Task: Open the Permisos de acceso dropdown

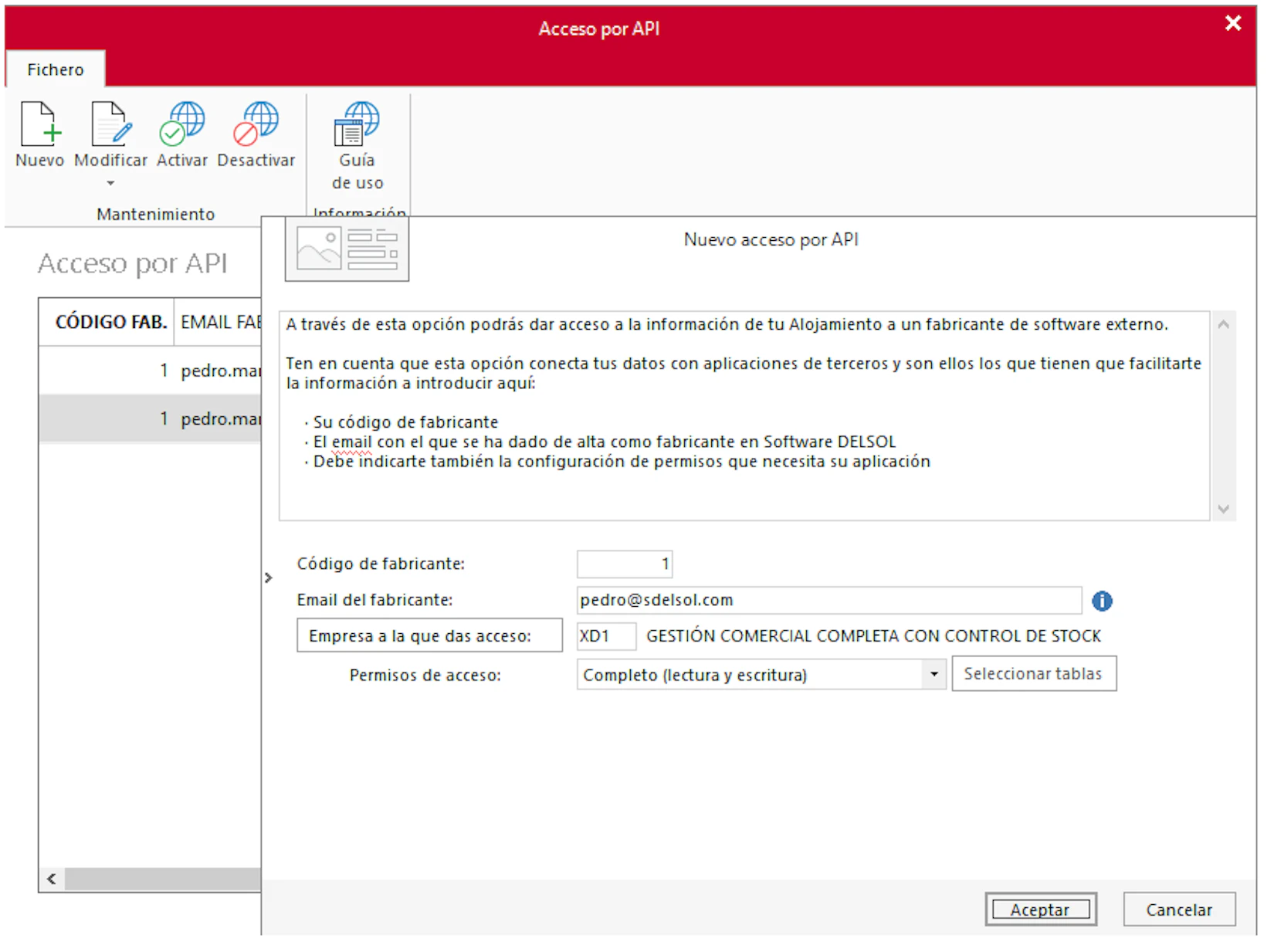Action: pos(933,675)
